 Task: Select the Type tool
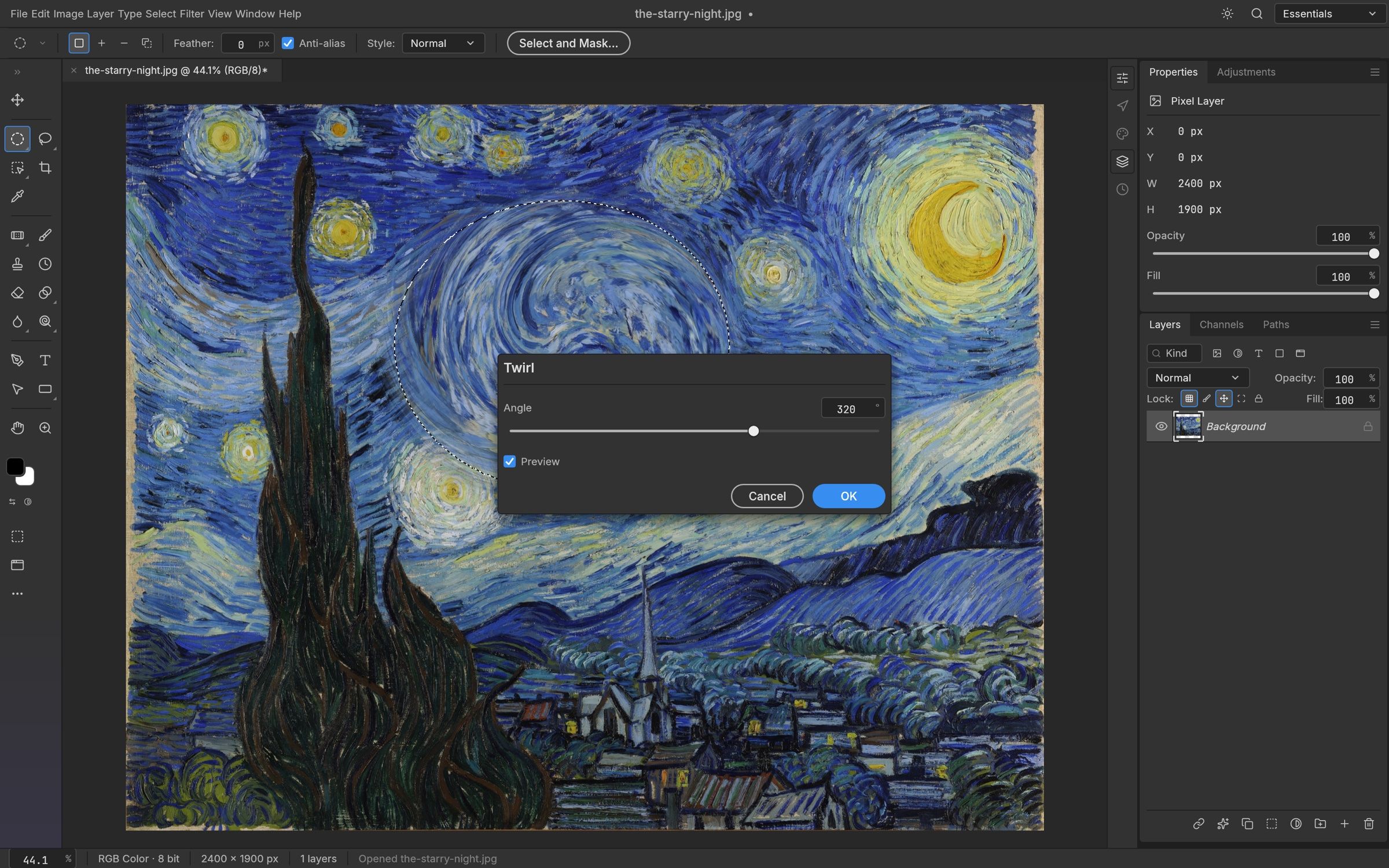pos(45,361)
